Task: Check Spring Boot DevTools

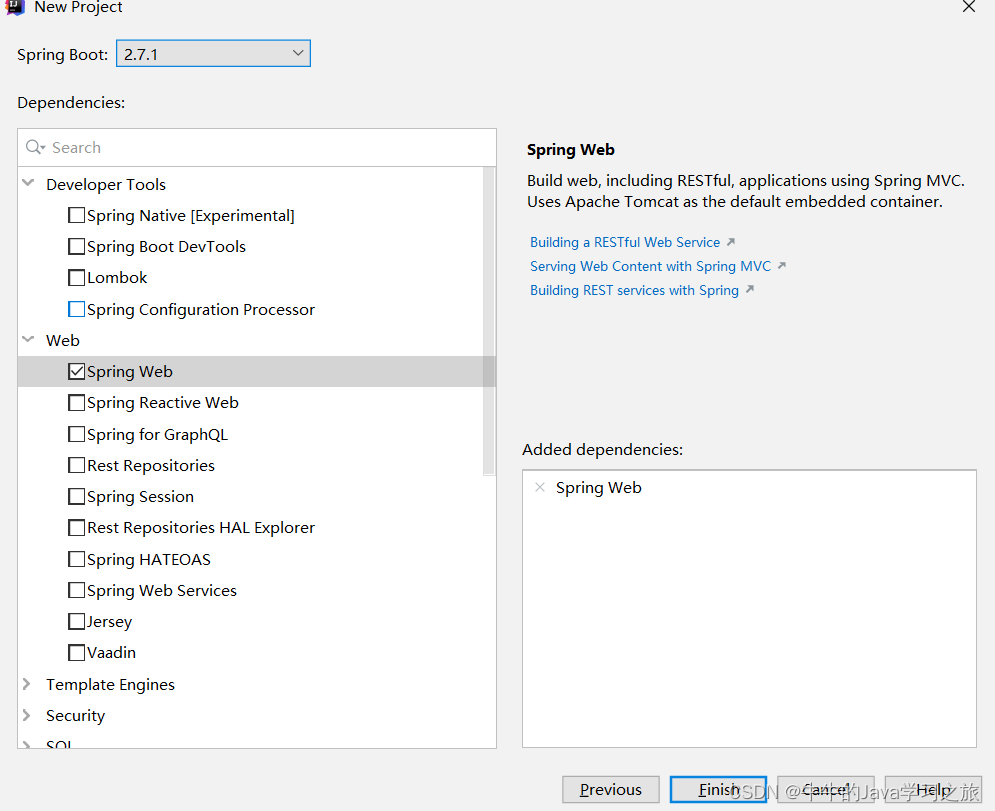Action: tap(76, 246)
